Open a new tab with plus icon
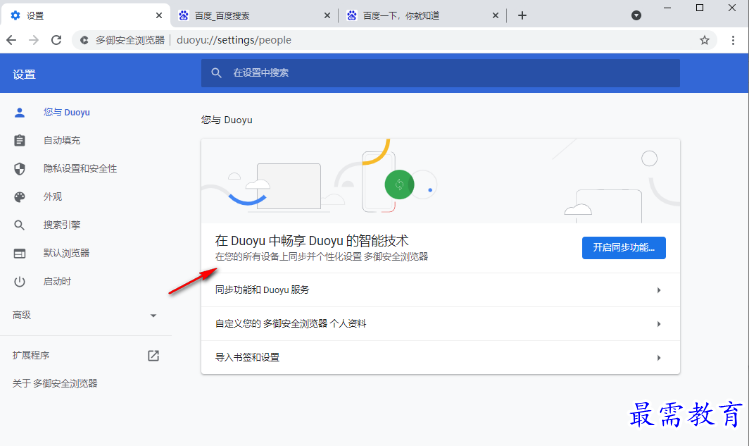 pyautogui.click(x=522, y=16)
